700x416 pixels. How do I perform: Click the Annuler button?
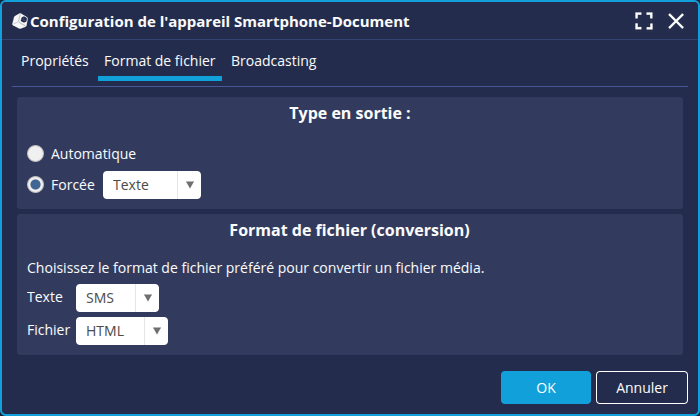642,387
